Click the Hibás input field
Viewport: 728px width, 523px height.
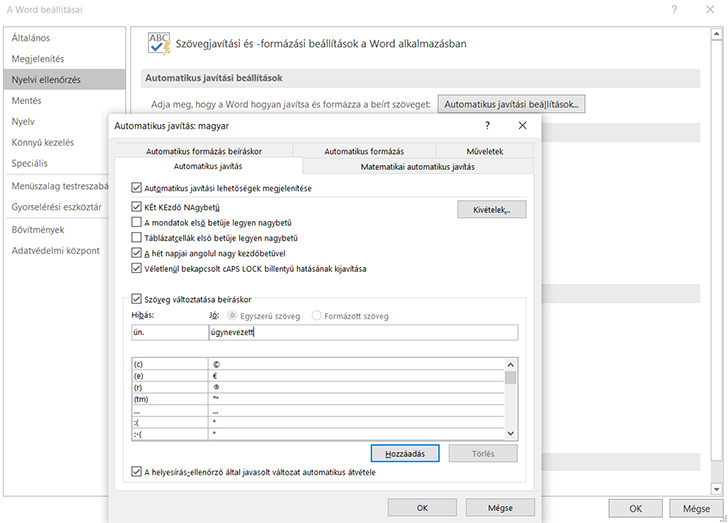click(x=167, y=333)
